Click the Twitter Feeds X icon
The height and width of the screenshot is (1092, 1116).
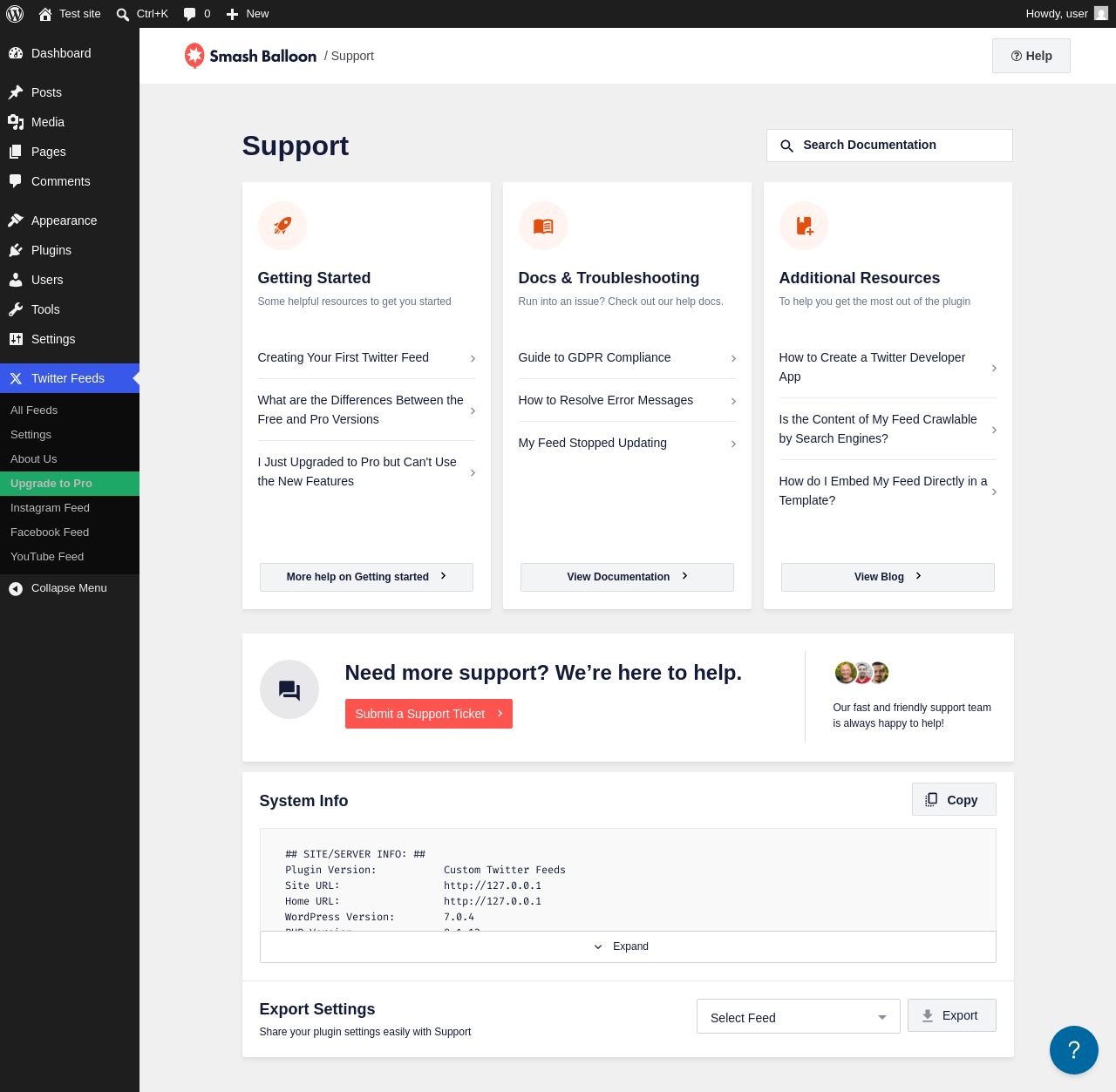pos(16,378)
